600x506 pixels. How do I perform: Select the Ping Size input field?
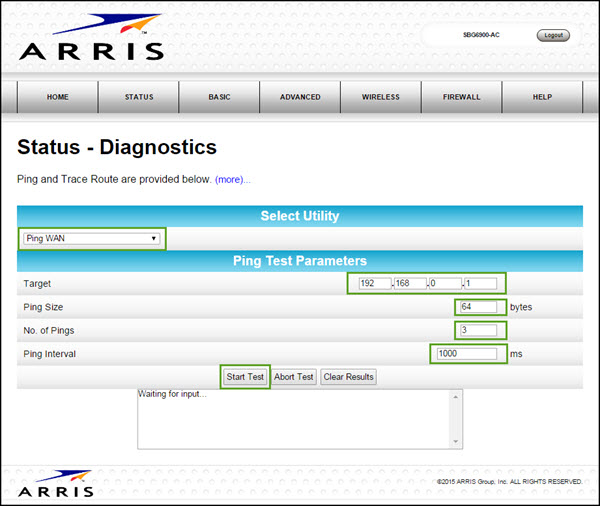(x=479, y=307)
